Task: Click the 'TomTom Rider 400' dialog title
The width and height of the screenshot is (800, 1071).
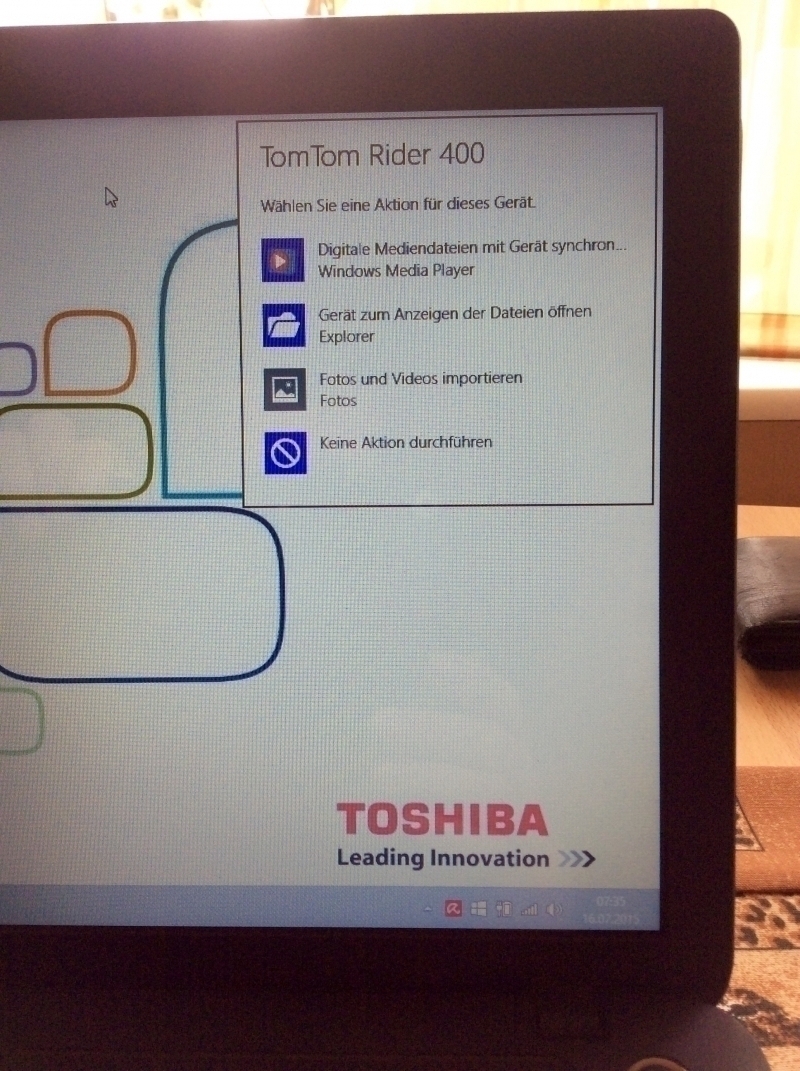Action: pyautogui.click(x=372, y=155)
